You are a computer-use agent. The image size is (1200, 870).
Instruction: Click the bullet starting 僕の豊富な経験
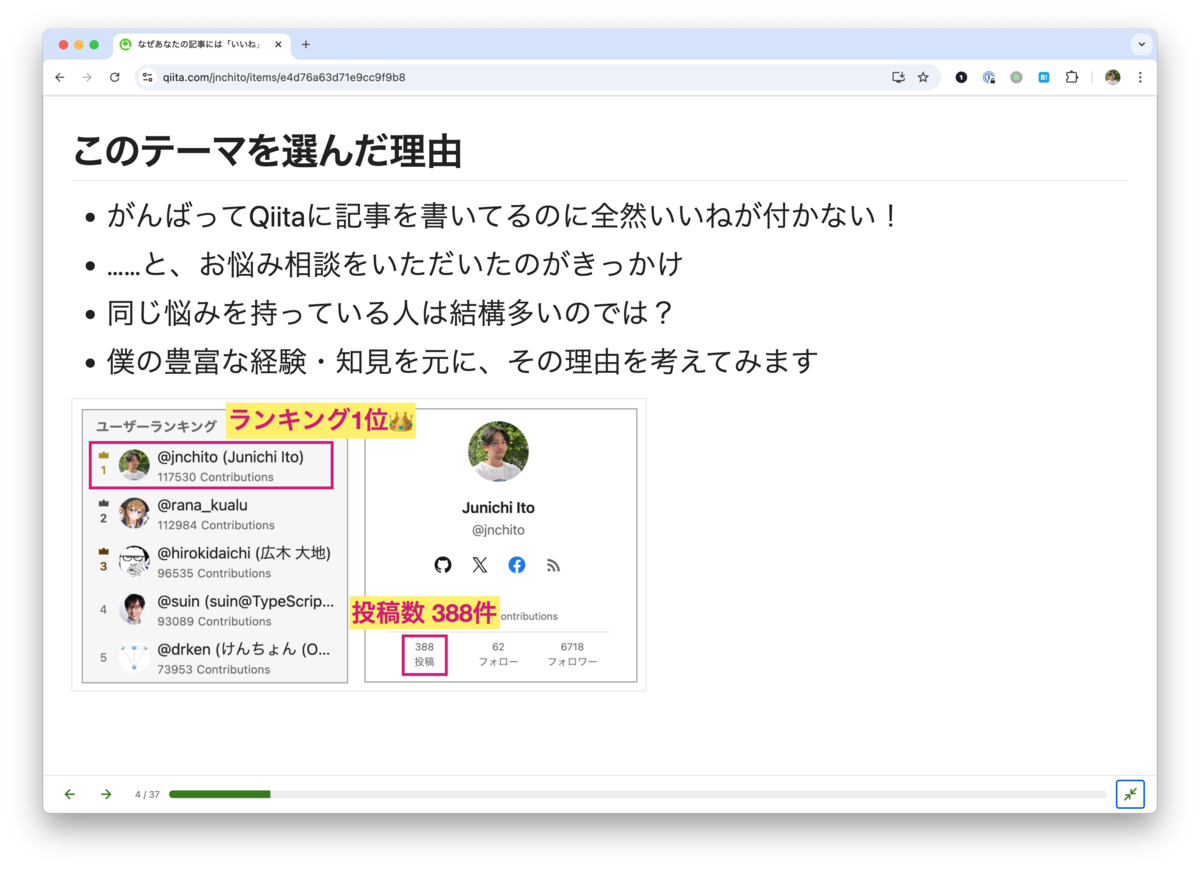[463, 361]
